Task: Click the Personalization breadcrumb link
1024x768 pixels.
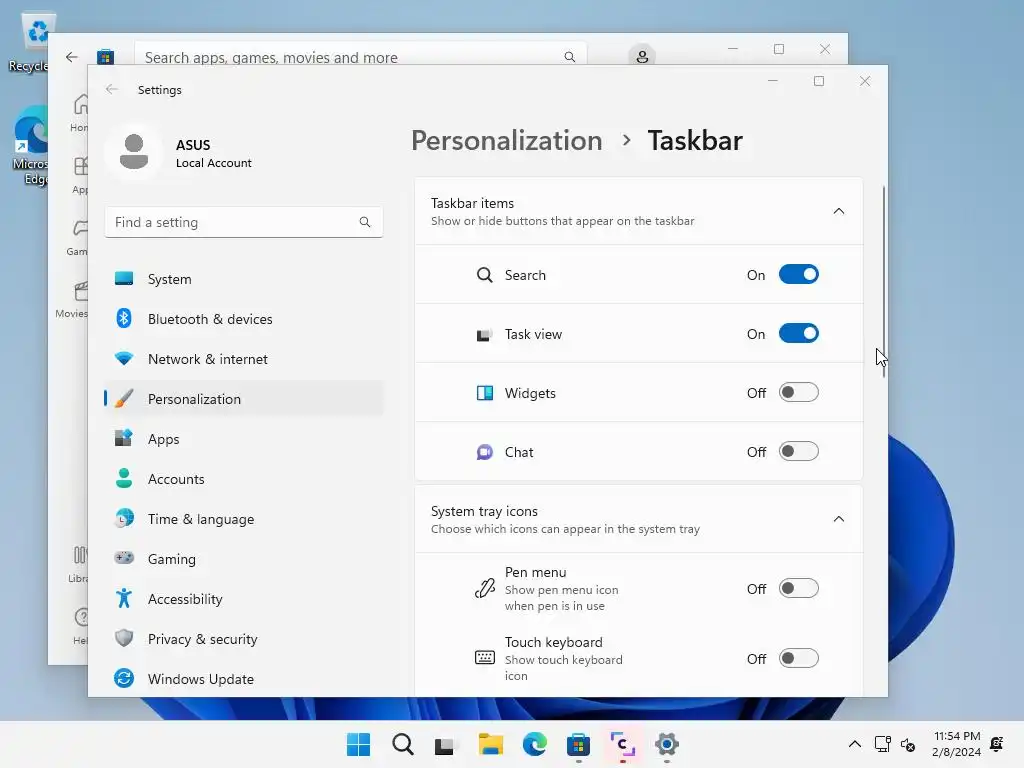Action: [x=506, y=140]
